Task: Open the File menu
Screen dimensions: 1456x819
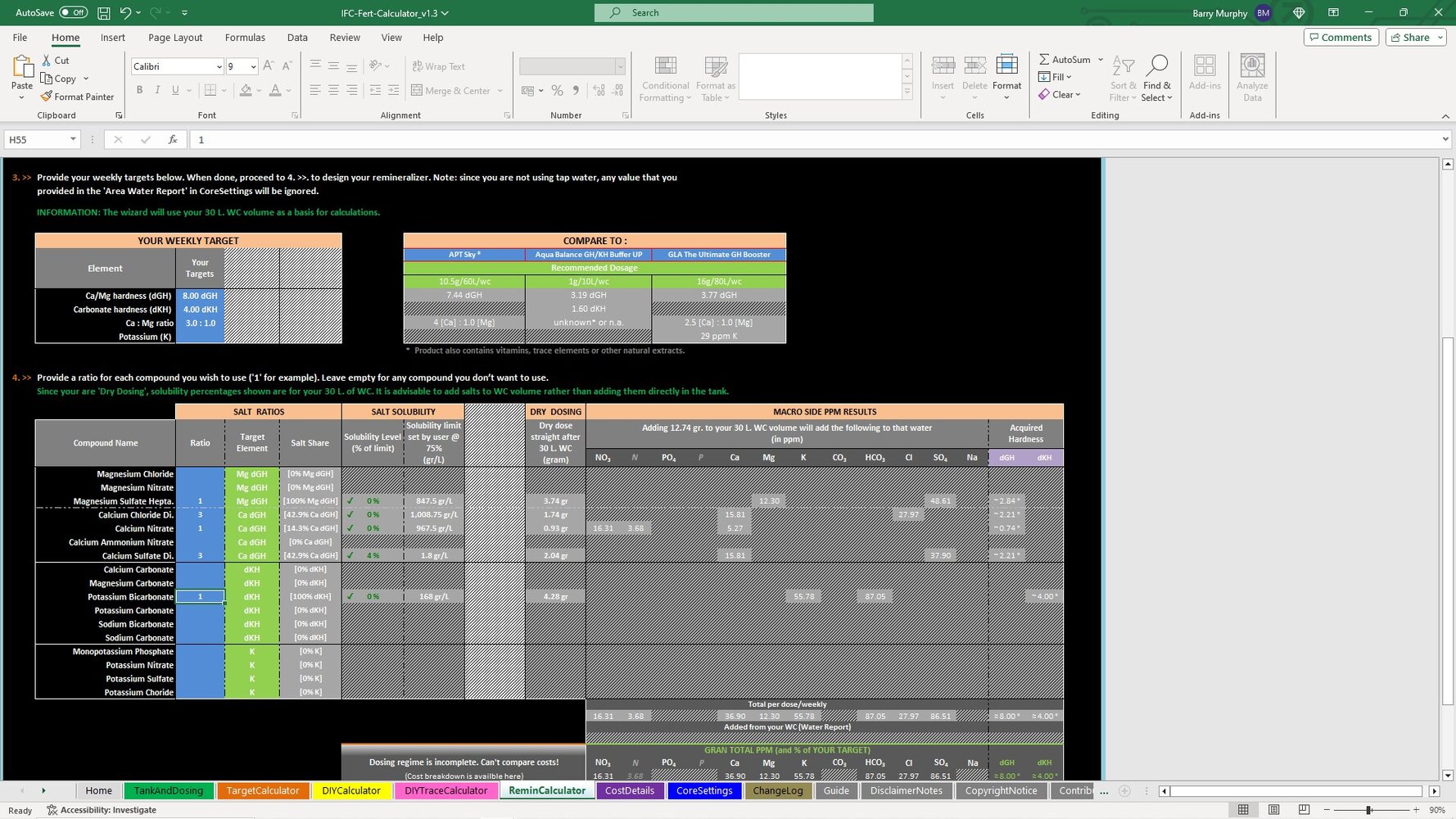Action: tap(20, 38)
